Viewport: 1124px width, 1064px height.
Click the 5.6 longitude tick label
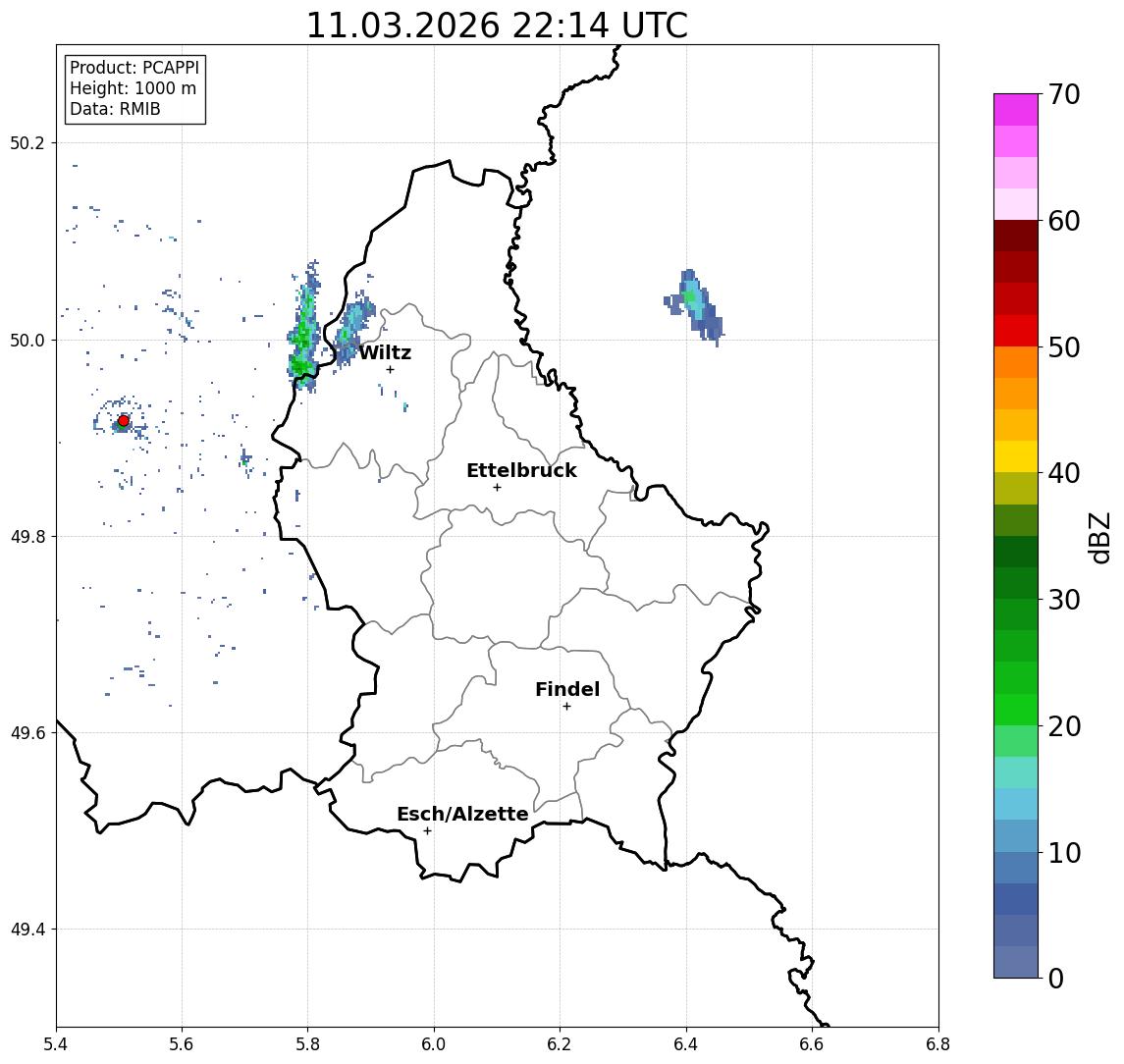[182, 1044]
